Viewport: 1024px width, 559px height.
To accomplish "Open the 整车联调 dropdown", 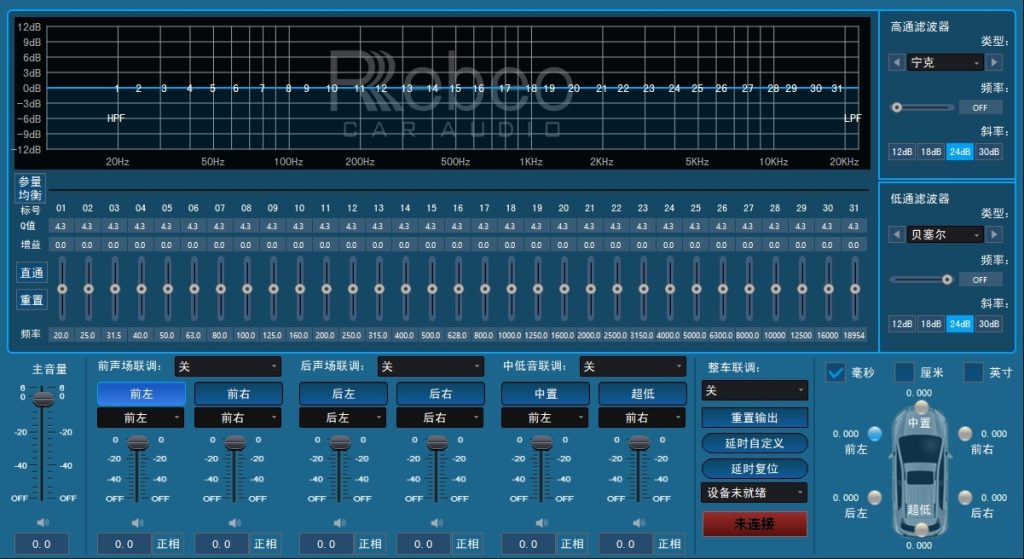I will coord(754,391).
